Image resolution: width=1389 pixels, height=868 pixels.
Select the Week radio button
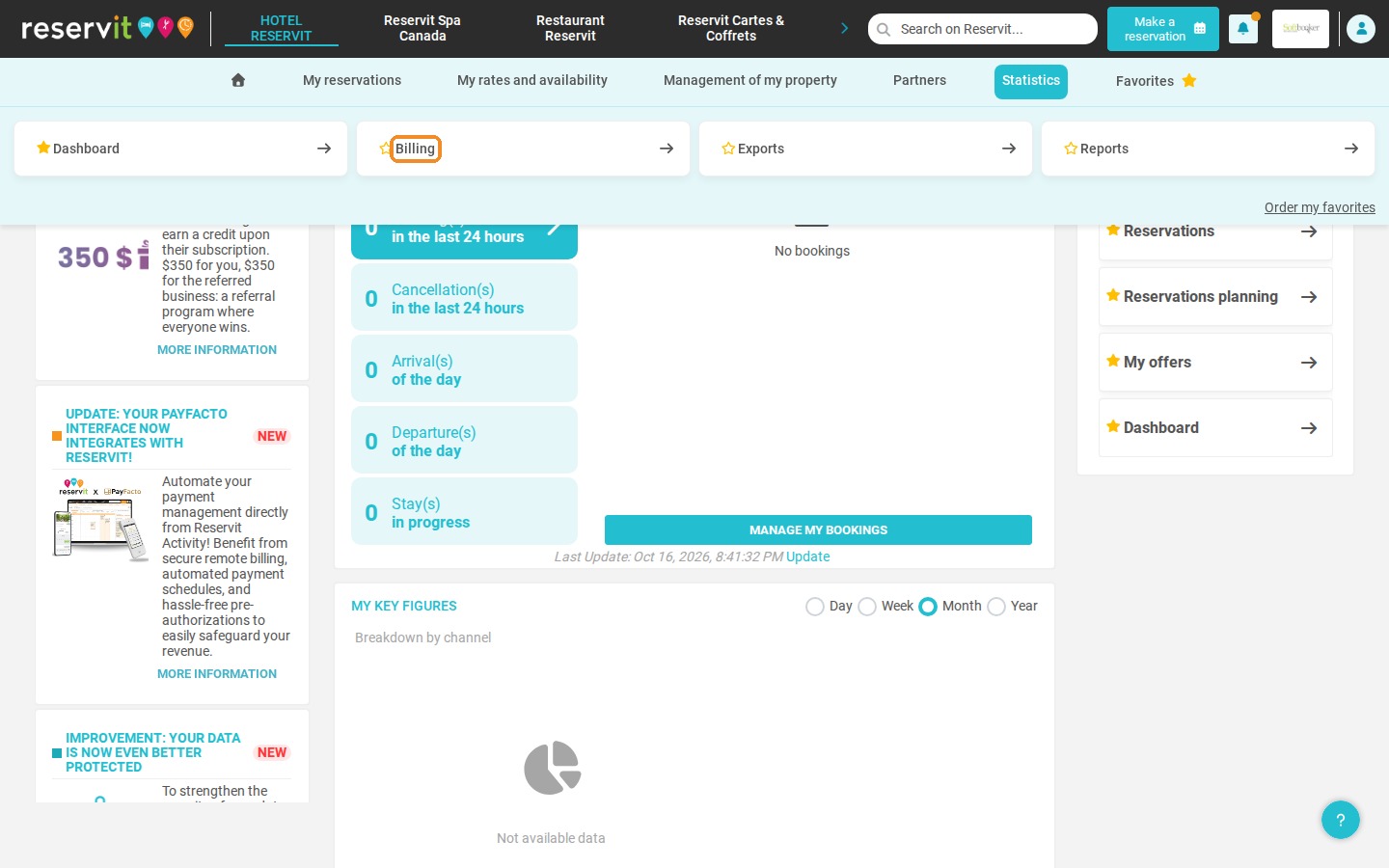point(867,607)
